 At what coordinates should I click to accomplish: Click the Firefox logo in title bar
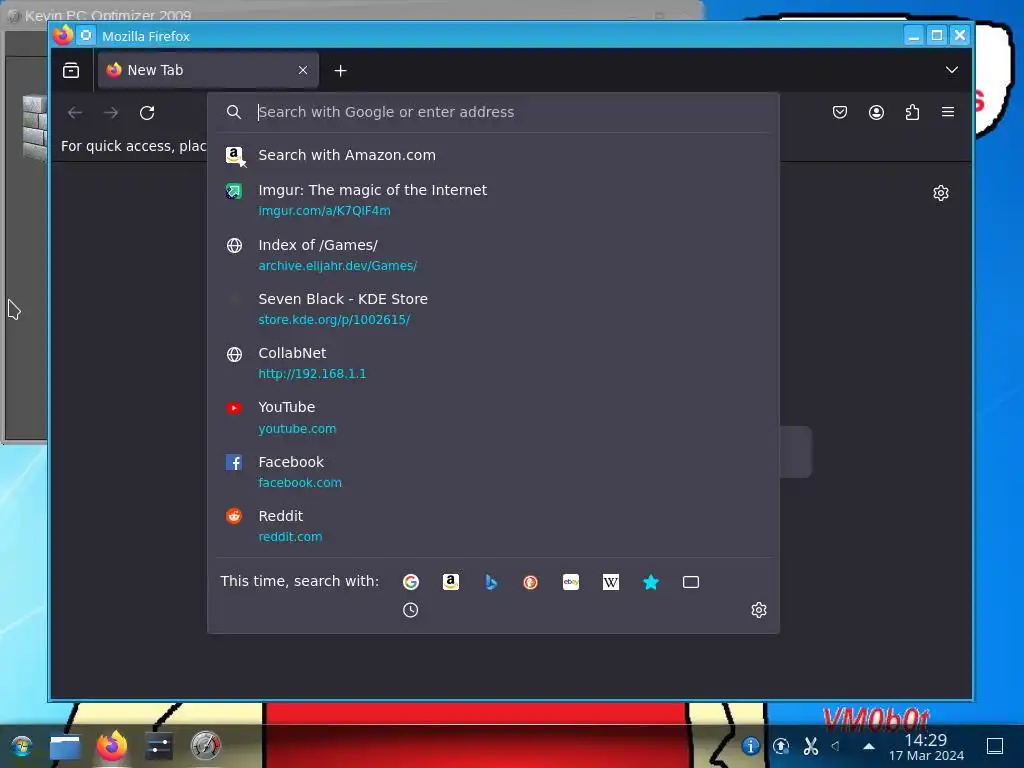pyautogui.click(x=63, y=35)
